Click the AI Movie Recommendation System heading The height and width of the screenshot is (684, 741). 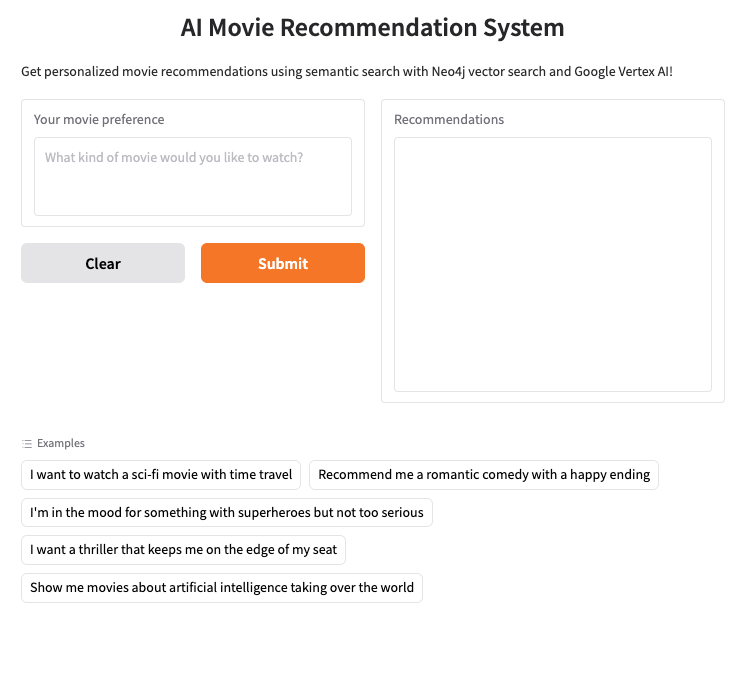(x=372, y=28)
